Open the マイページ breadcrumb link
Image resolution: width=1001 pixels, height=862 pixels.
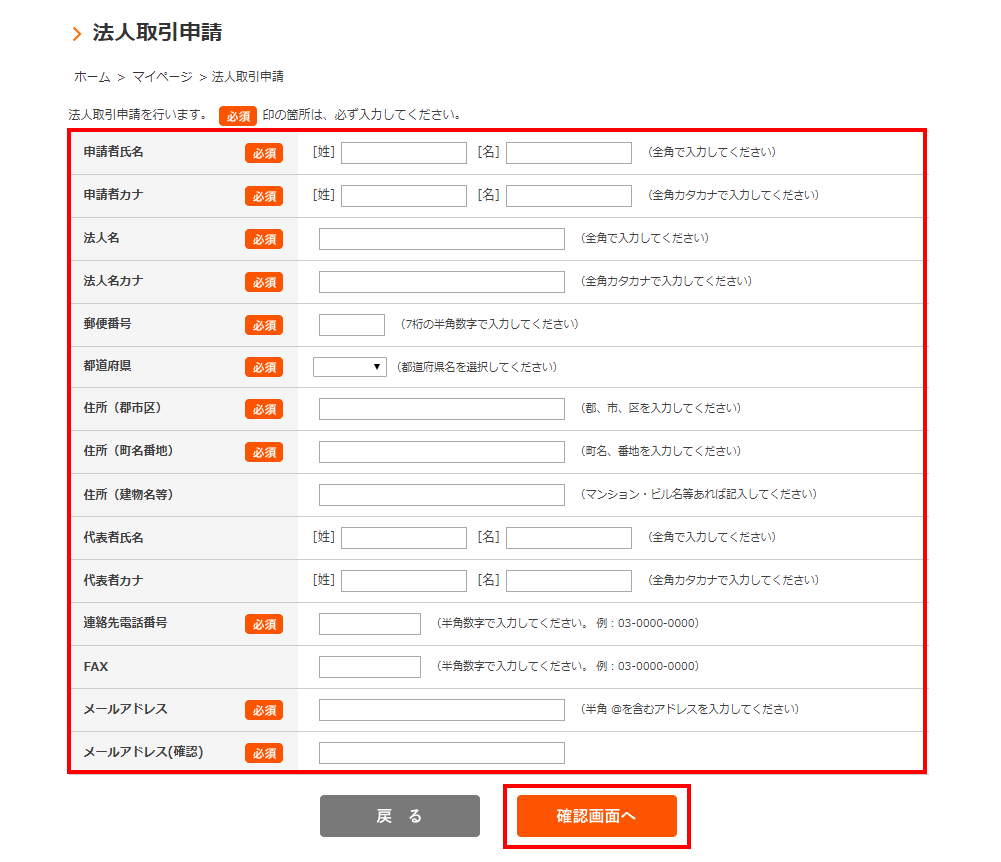[x=162, y=77]
